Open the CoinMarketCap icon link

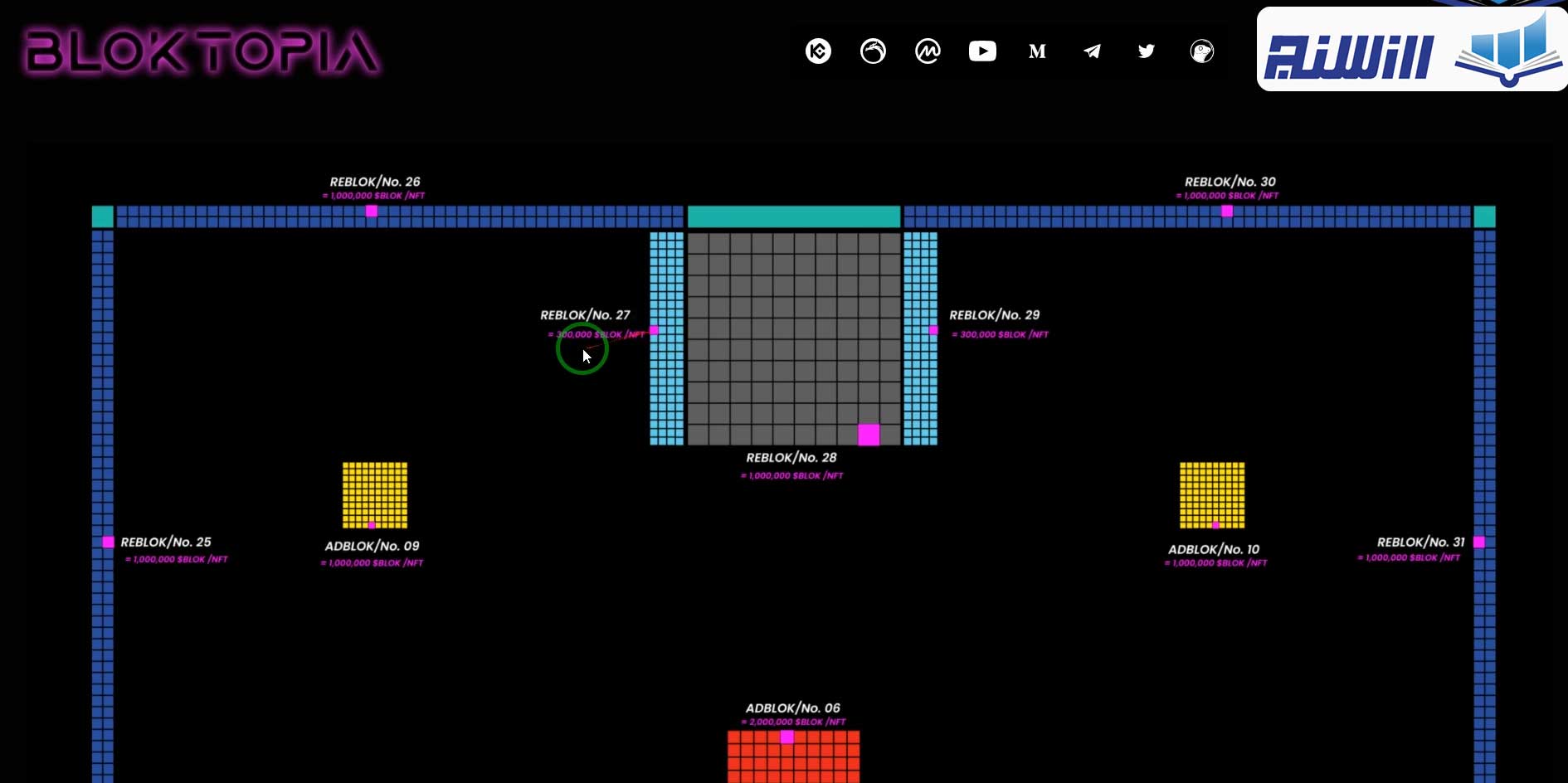click(x=928, y=51)
